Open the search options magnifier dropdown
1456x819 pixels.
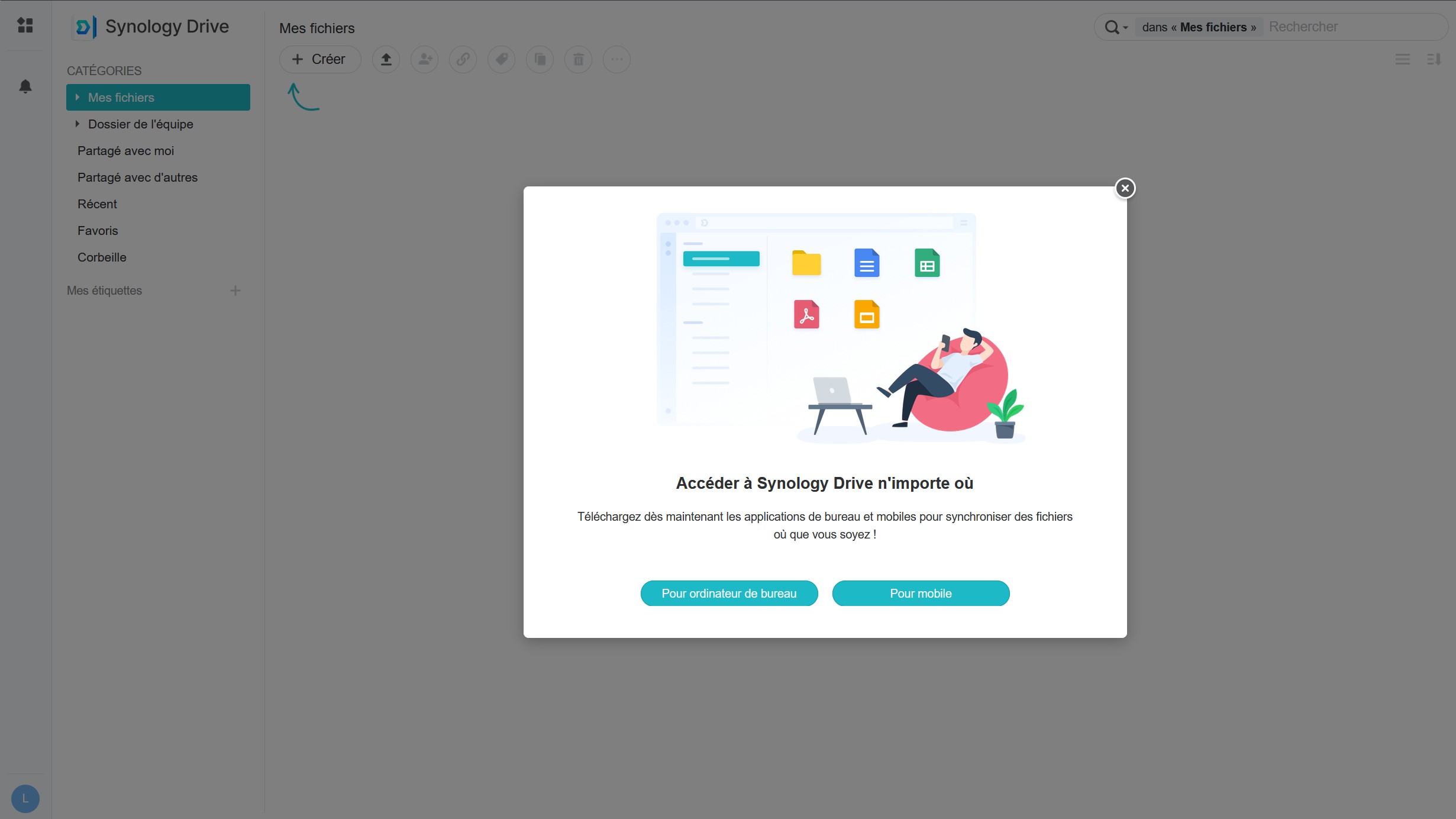(1116, 27)
